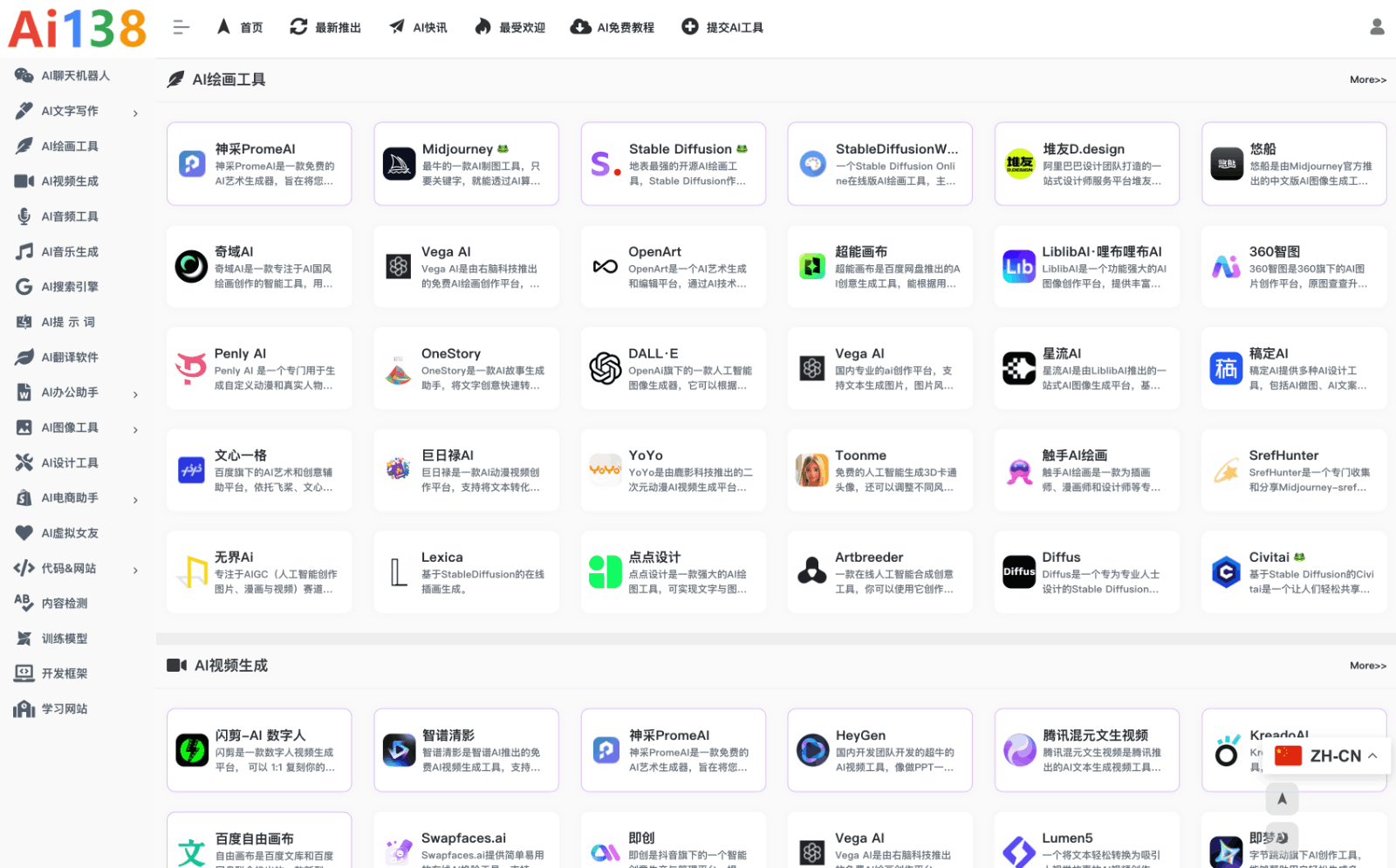Image resolution: width=1396 pixels, height=868 pixels.
Task: Toggle the sidebar collapse menu icon
Action: pyautogui.click(x=181, y=28)
